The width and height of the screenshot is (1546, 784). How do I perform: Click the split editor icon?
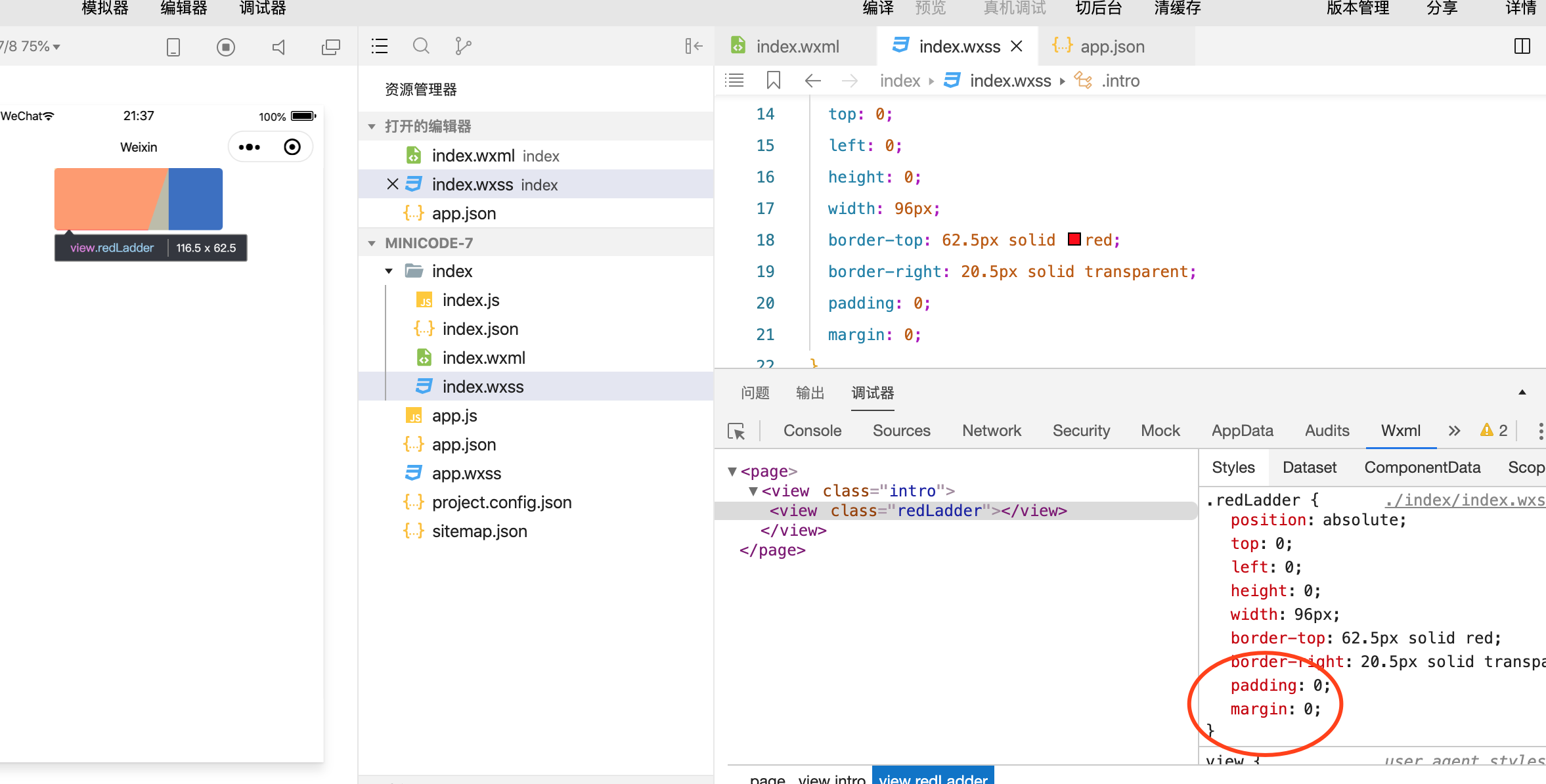click(1522, 46)
